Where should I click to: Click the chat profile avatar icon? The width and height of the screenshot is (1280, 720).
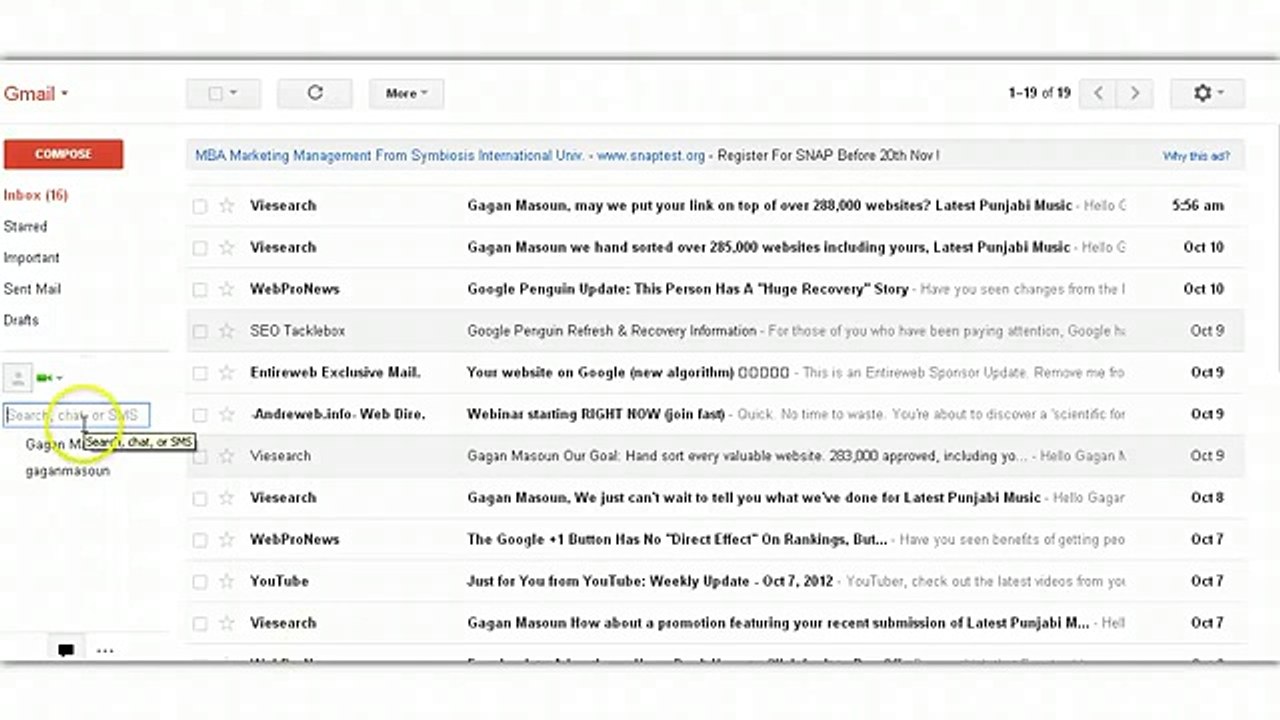(x=17, y=377)
